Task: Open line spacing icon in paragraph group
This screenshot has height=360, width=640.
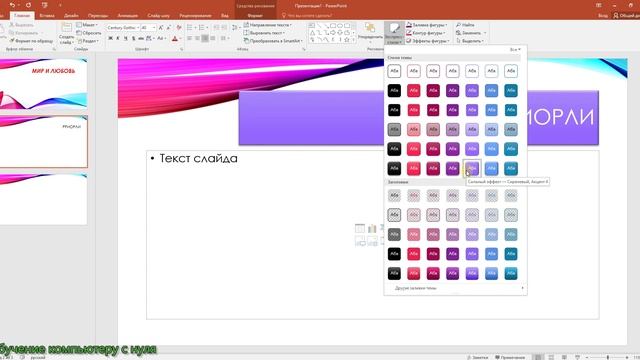Action: click(235, 27)
